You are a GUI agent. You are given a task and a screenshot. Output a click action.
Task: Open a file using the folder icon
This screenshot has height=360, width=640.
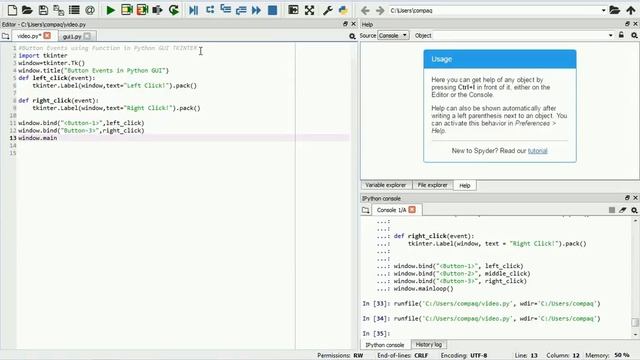tap(27, 10)
